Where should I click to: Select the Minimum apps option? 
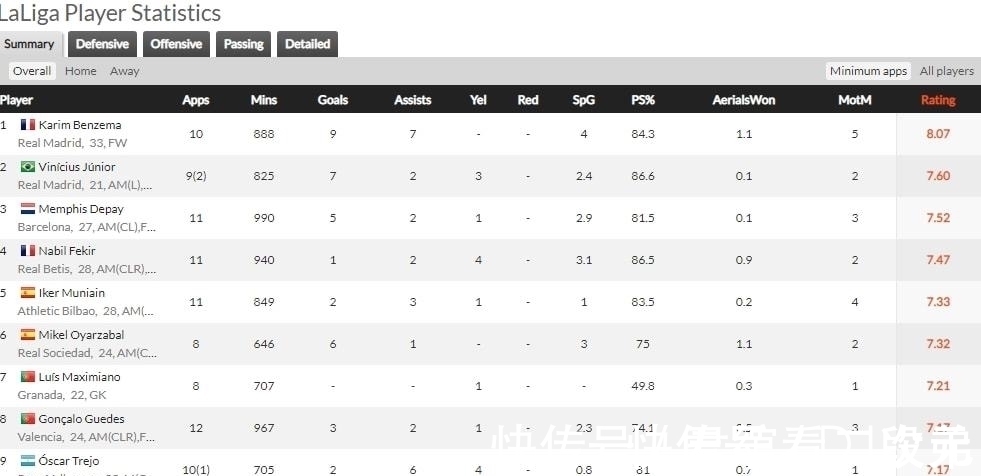tap(868, 71)
